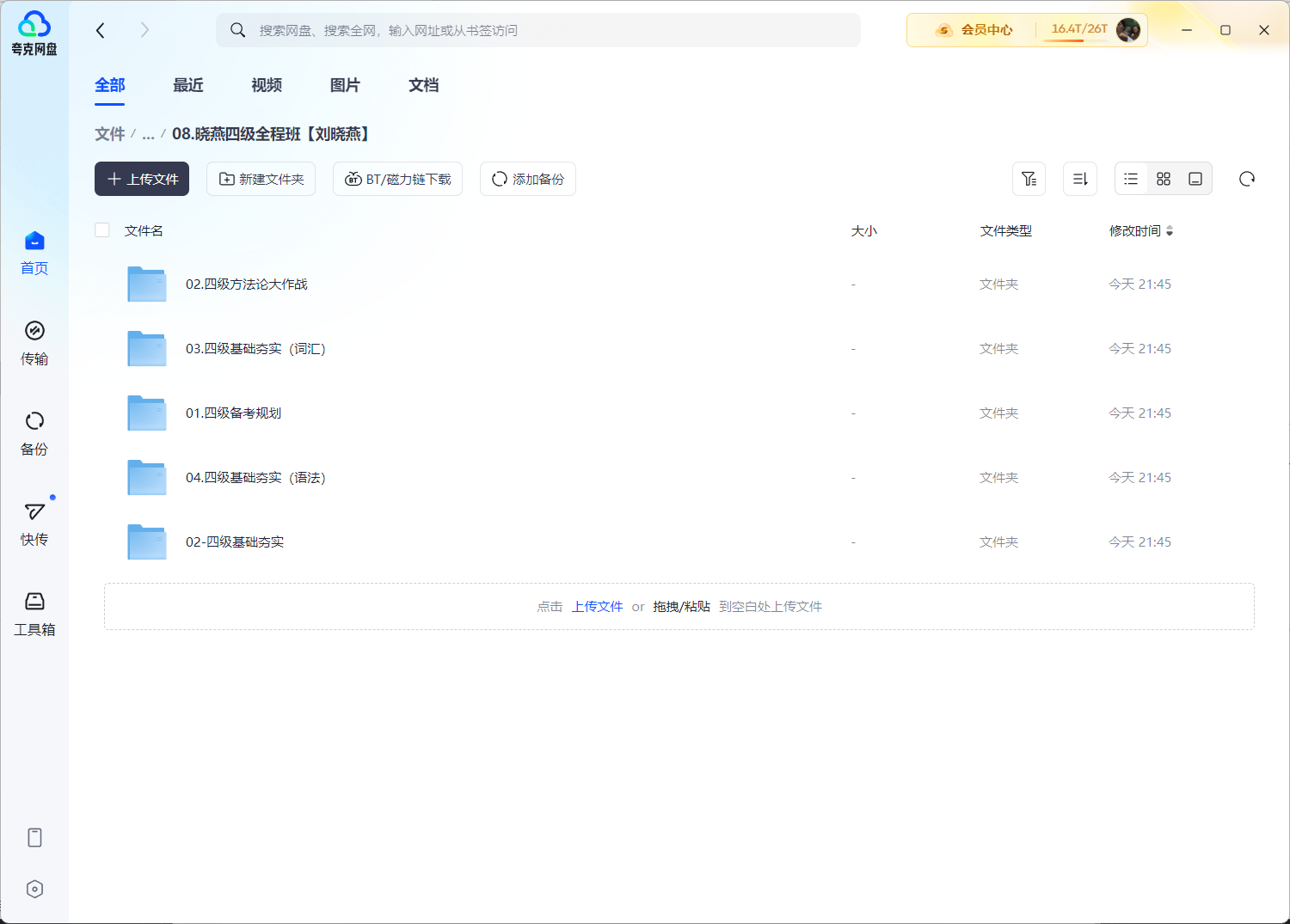Go to 文件 root in breadcrumb
The height and width of the screenshot is (924, 1290).
pos(110,134)
